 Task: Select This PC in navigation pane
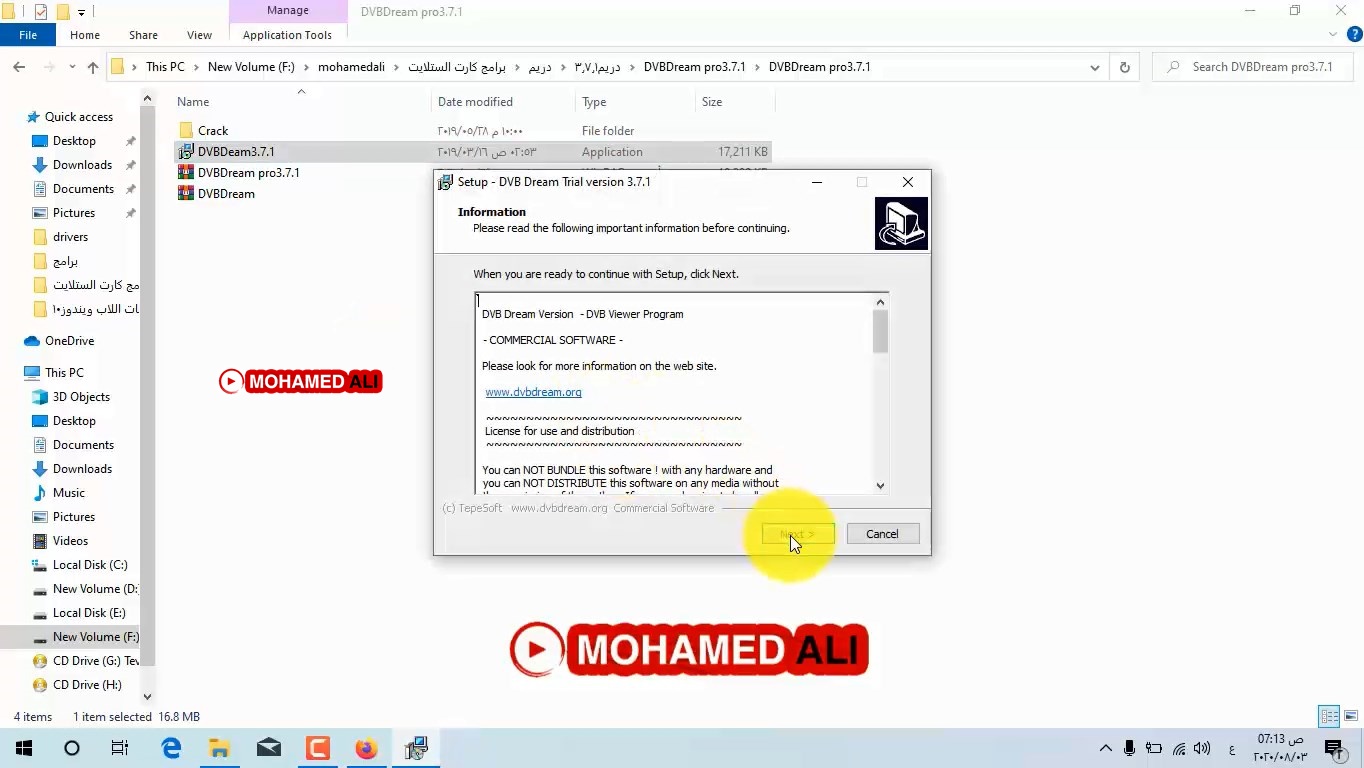point(64,373)
